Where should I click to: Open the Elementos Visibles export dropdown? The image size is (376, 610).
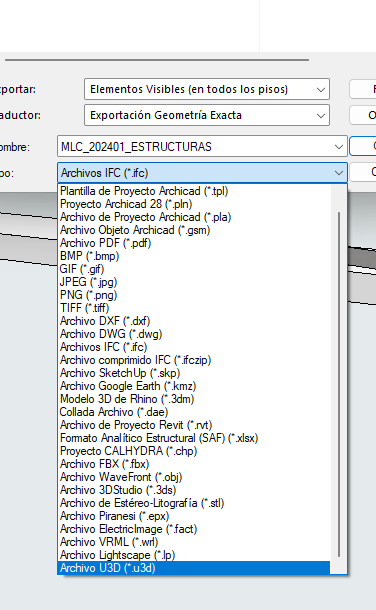click(206, 89)
